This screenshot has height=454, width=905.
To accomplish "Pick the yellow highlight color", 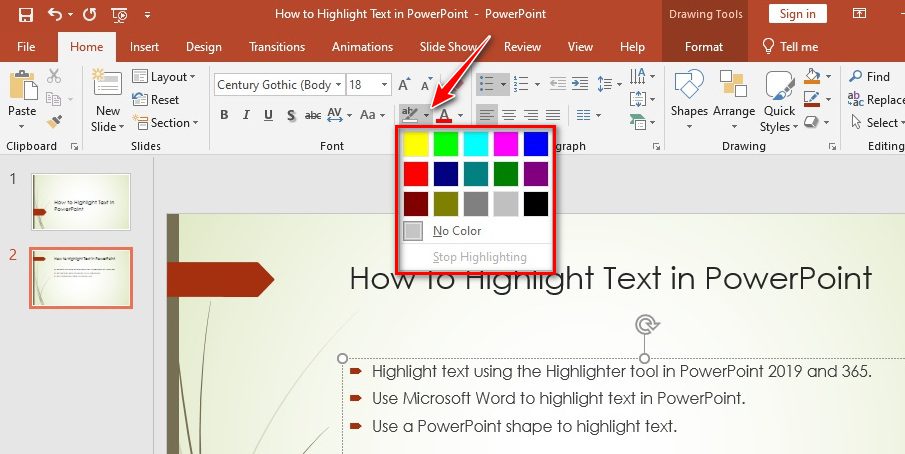I will tap(415, 144).
